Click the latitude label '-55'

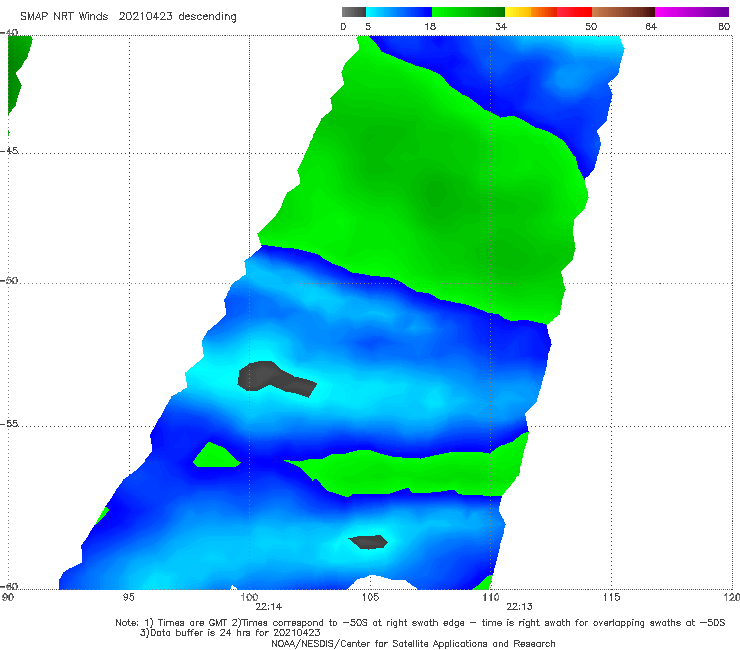[x=9, y=423]
